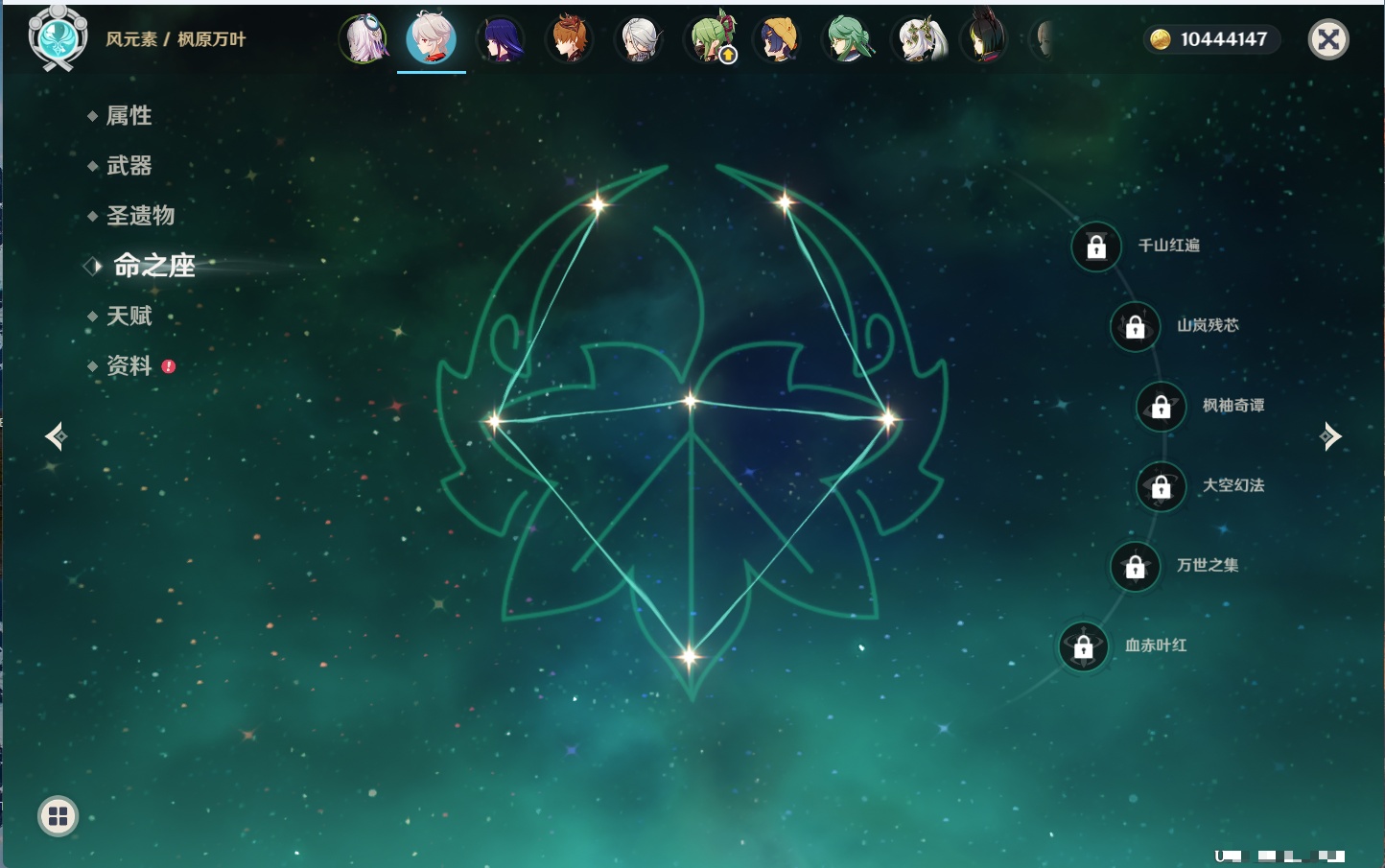Go to previous character with left arrow

pyautogui.click(x=56, y=436)
